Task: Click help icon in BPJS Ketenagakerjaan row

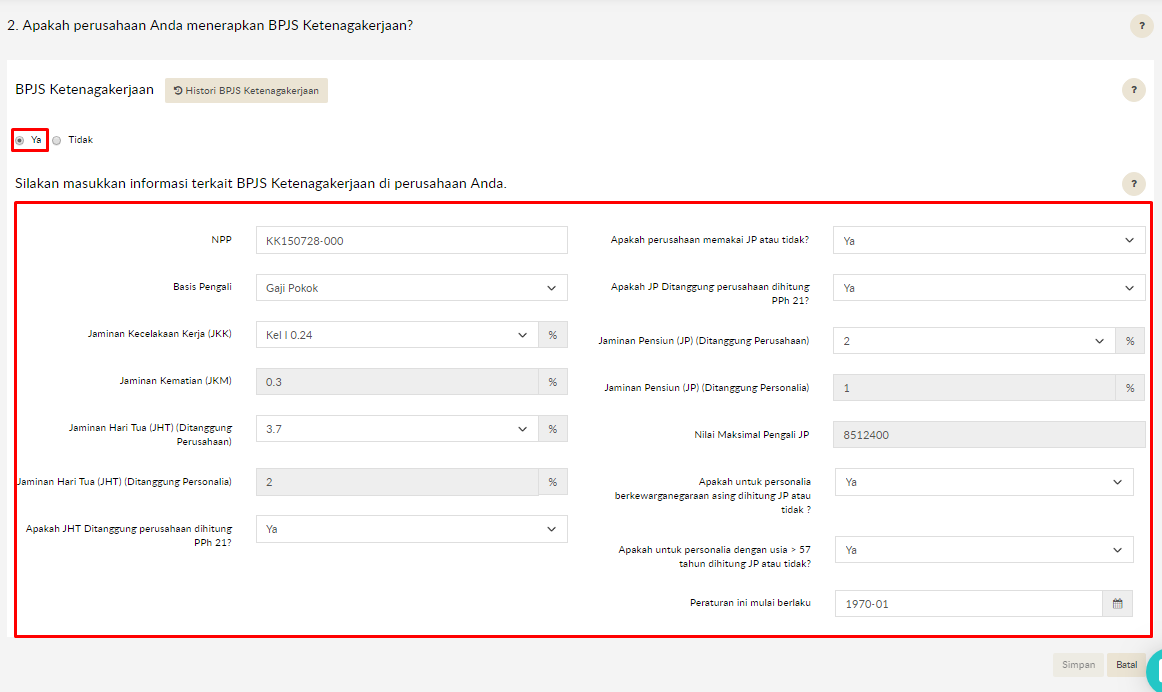Action: tap(1133, 90)
